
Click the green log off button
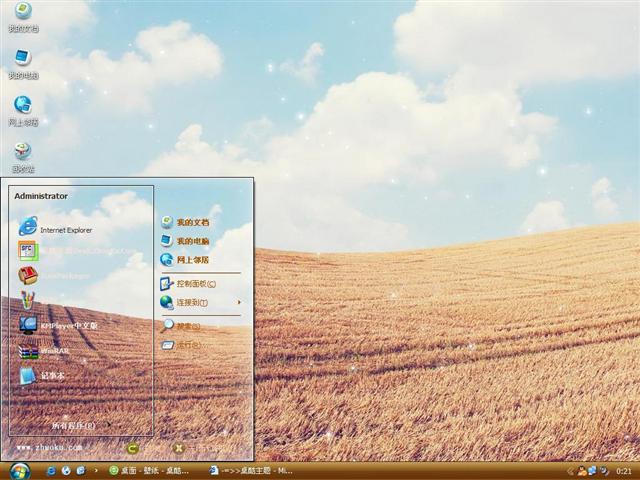pos(132,449)
